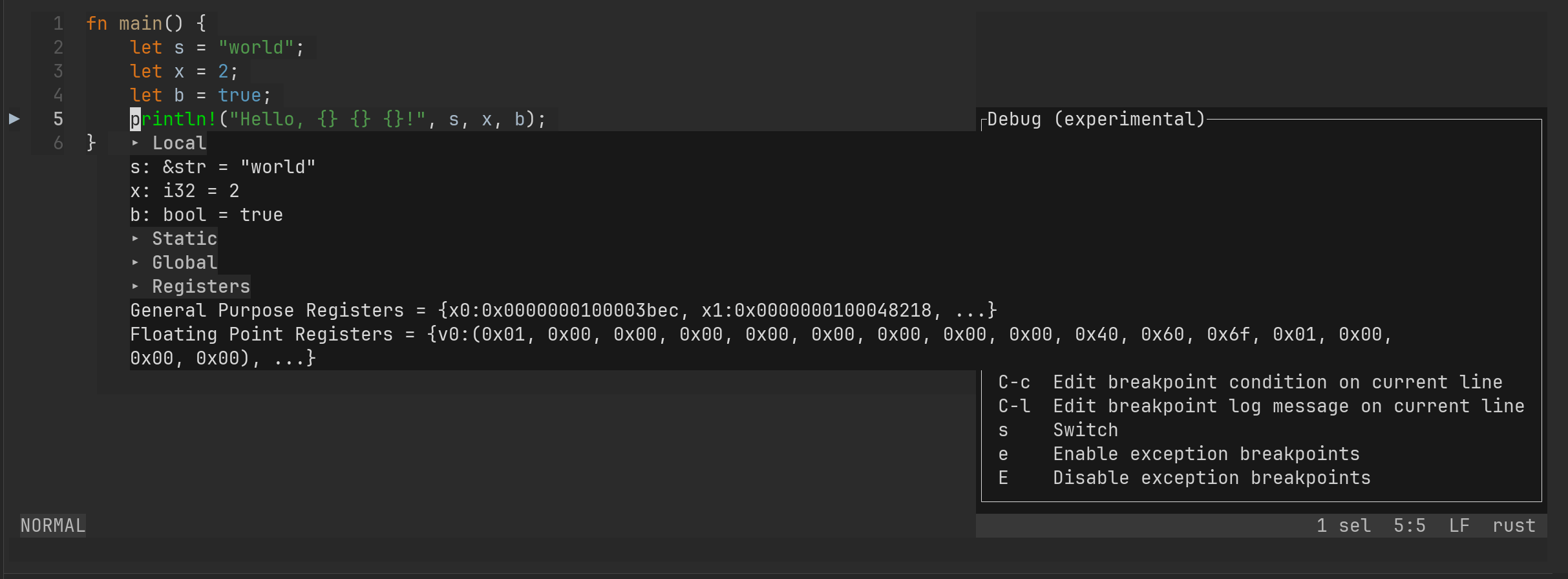Click the NORMAL mode indicator
1568x579 pixels.
coord(52,525)
